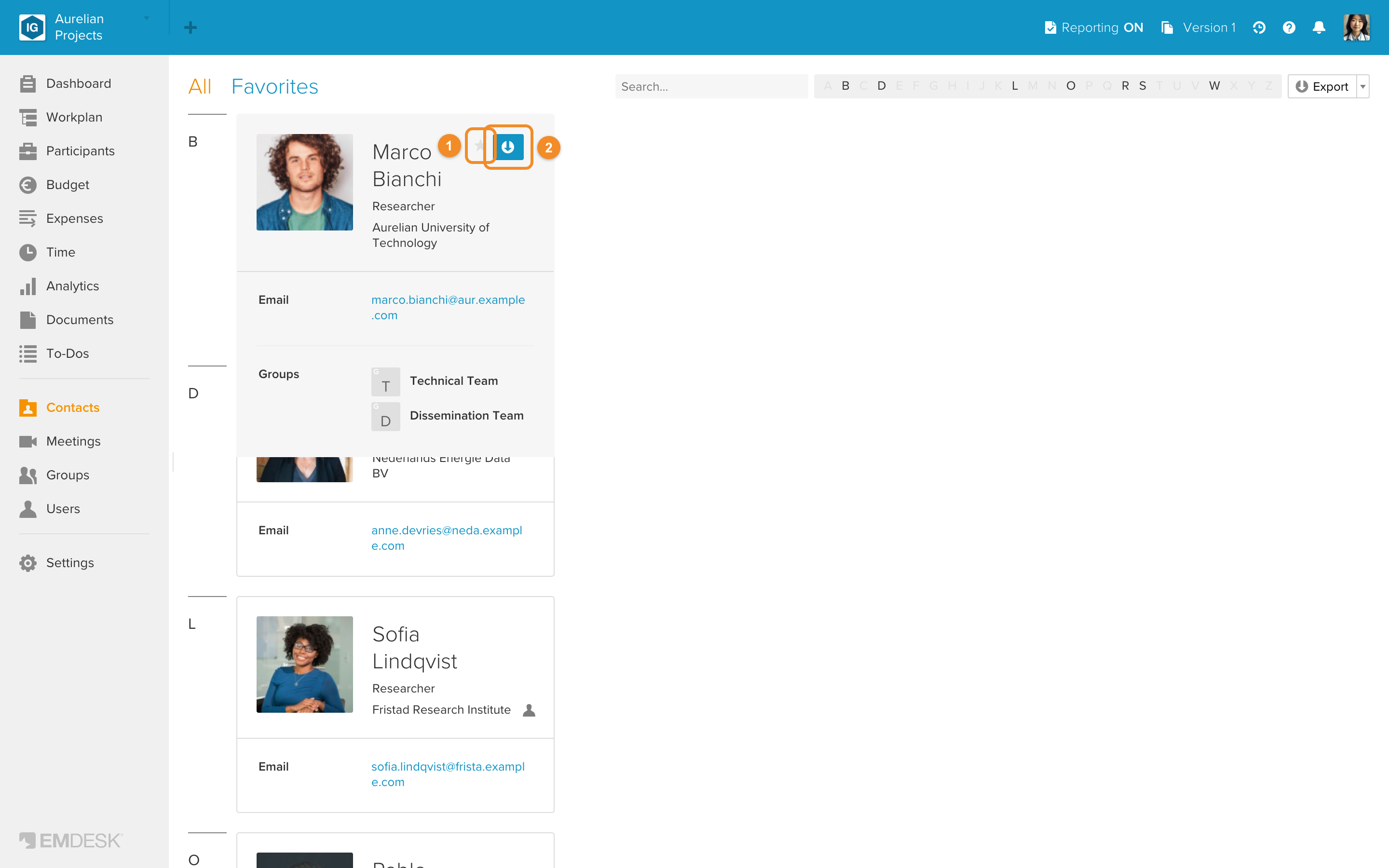This screenshot has height=868, width=1389.
Task: Switch to the Favorites tab
Action: (274, 87)
